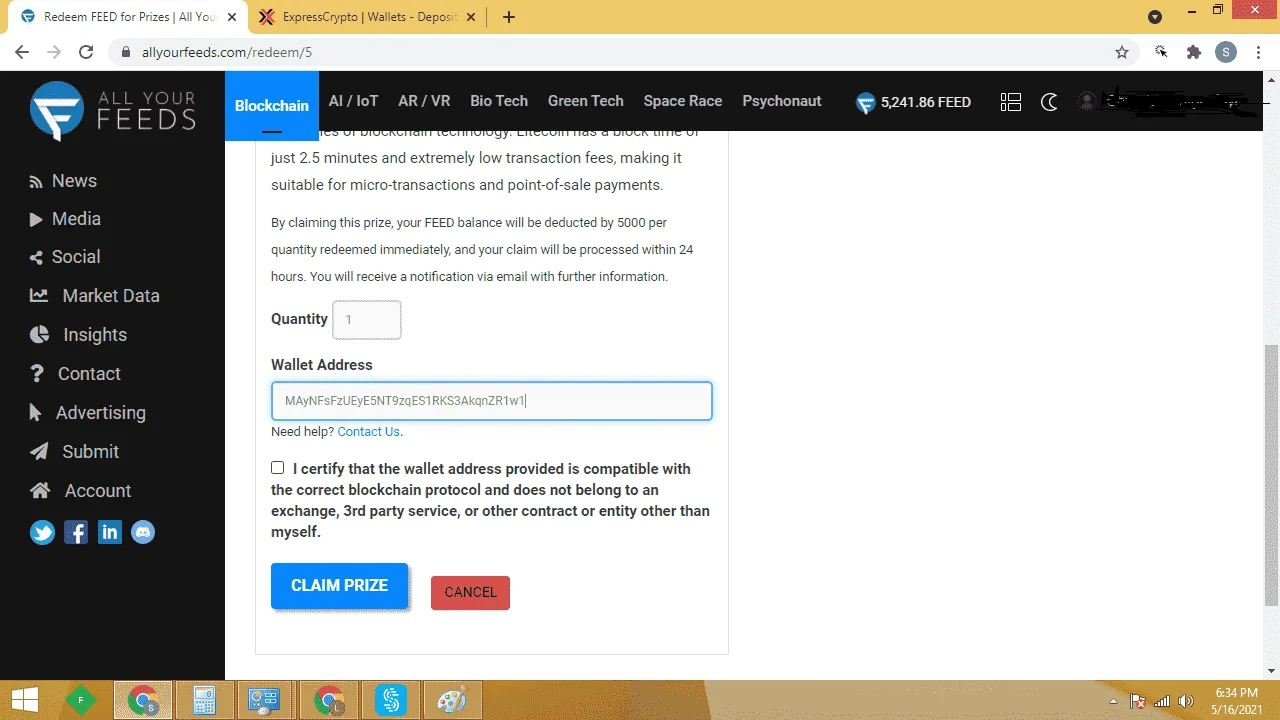
Task: Open the Chrome three-dot menu
Action: [1258, 52]
